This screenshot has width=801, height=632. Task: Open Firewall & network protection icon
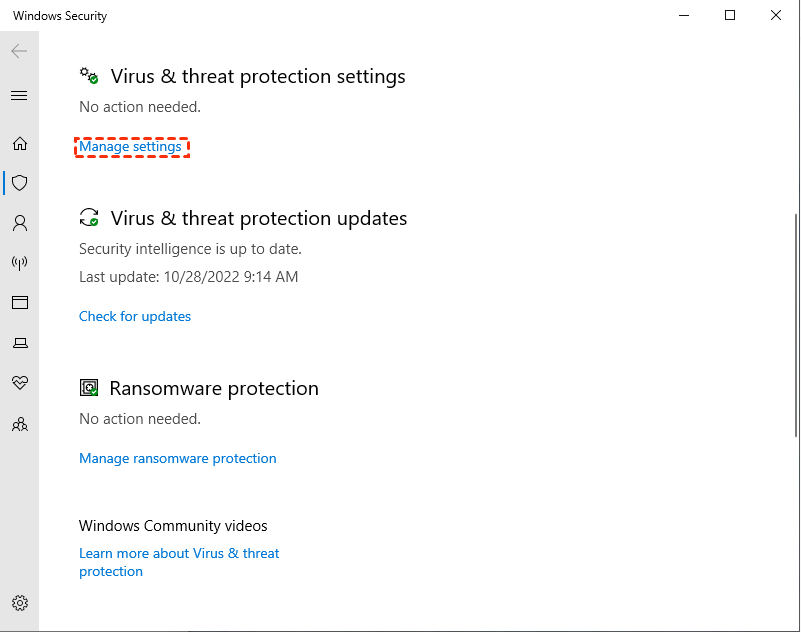(19, 263)
